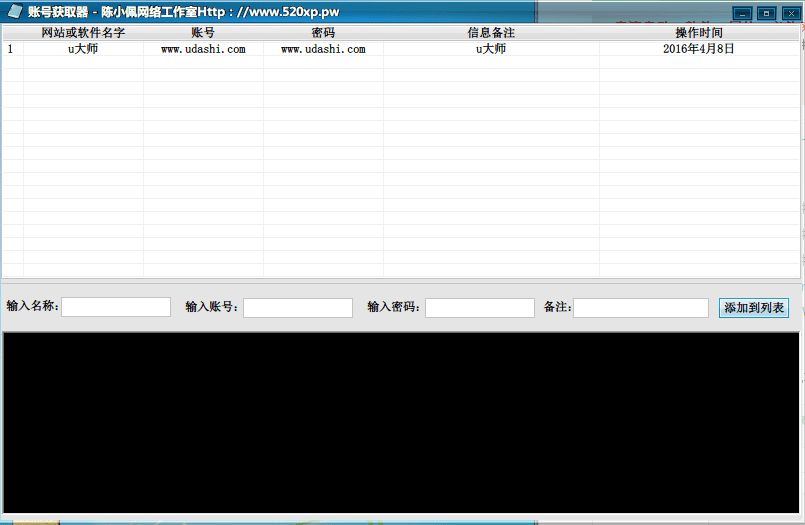
Task: Click the 密码 column header
Action: pos(323,33)
